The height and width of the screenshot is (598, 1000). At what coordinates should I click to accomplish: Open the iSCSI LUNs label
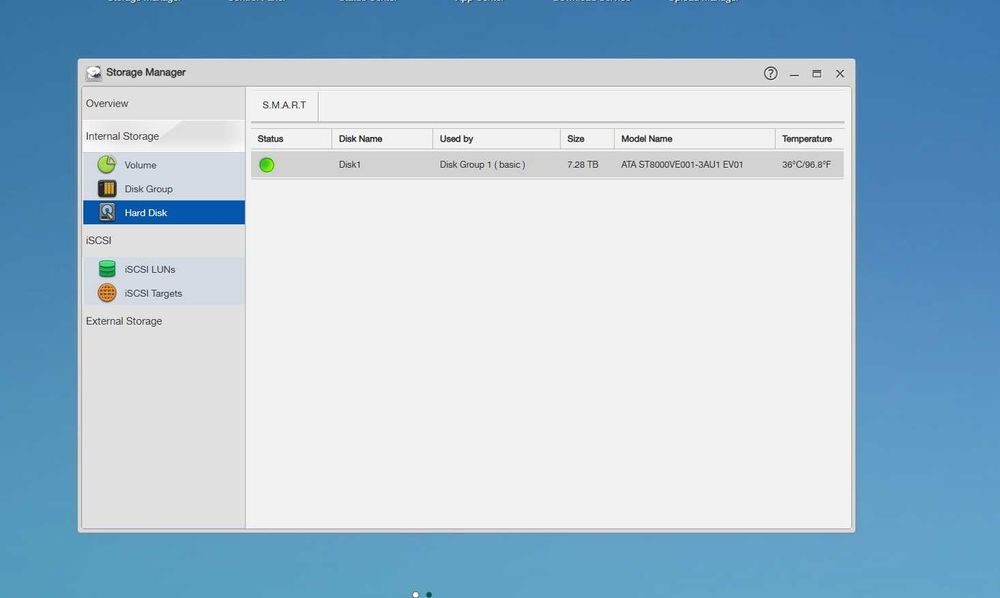point(150,270)
